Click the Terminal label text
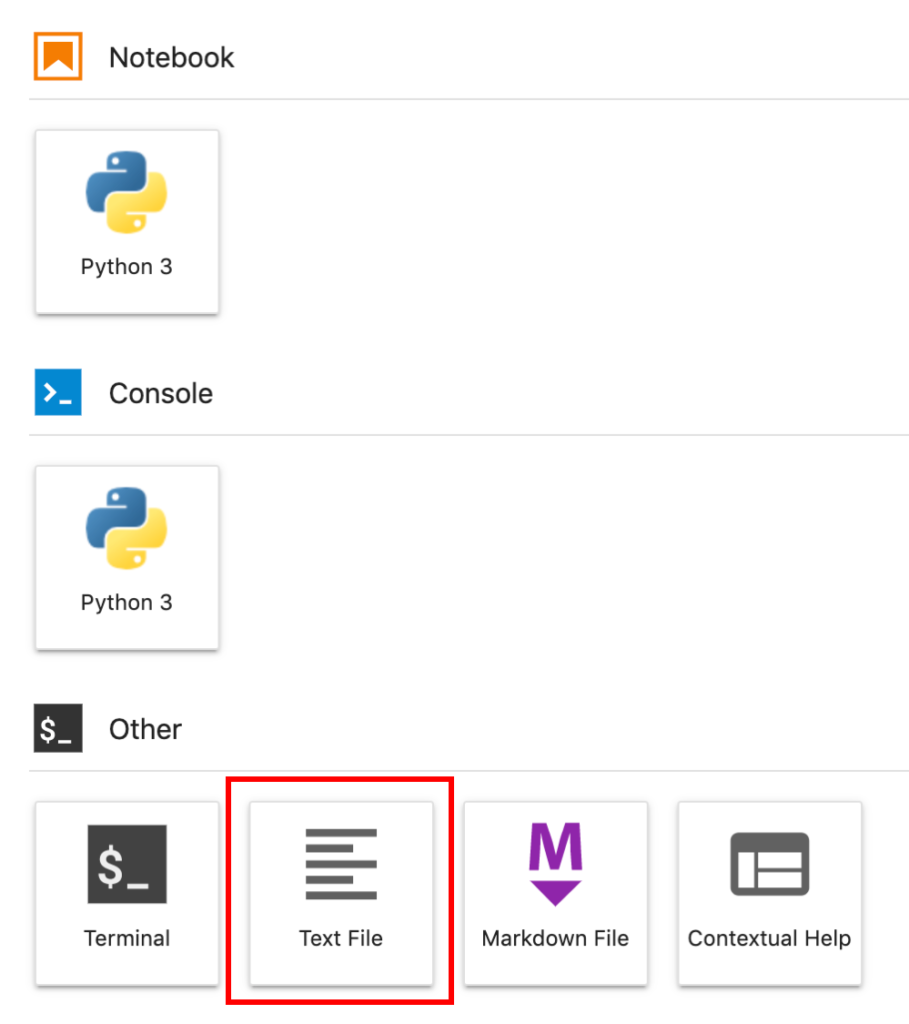The image size is (909, 1024). 126,939
